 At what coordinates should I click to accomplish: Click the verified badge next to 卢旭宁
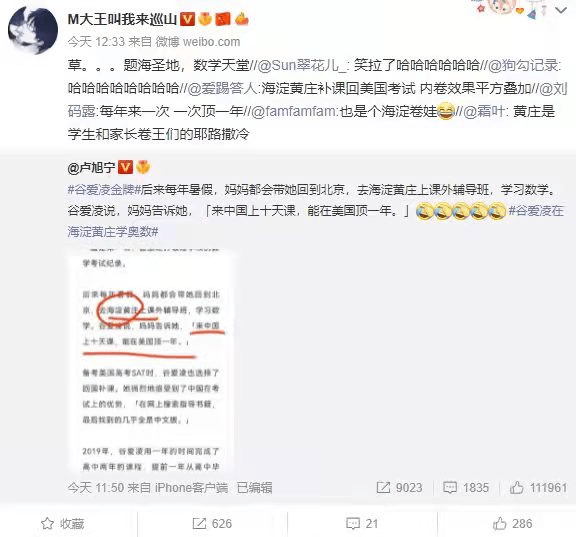(125, 167)
